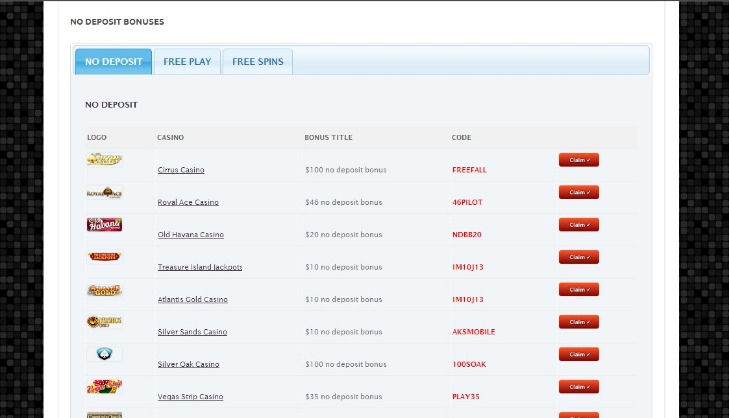Click the NO DEPOSIT BONUSES page heading
Screen dimensions: 729x418
click(117, 22)
